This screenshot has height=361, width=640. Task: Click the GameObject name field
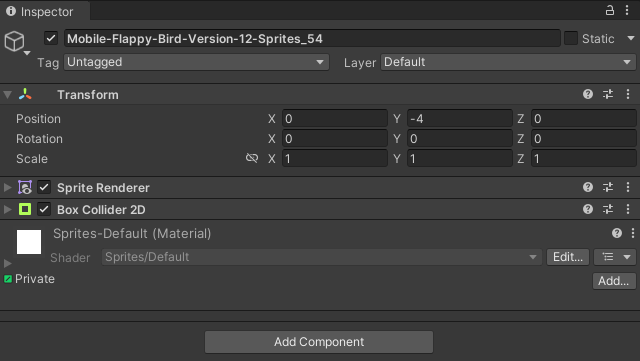coord(312,38)
